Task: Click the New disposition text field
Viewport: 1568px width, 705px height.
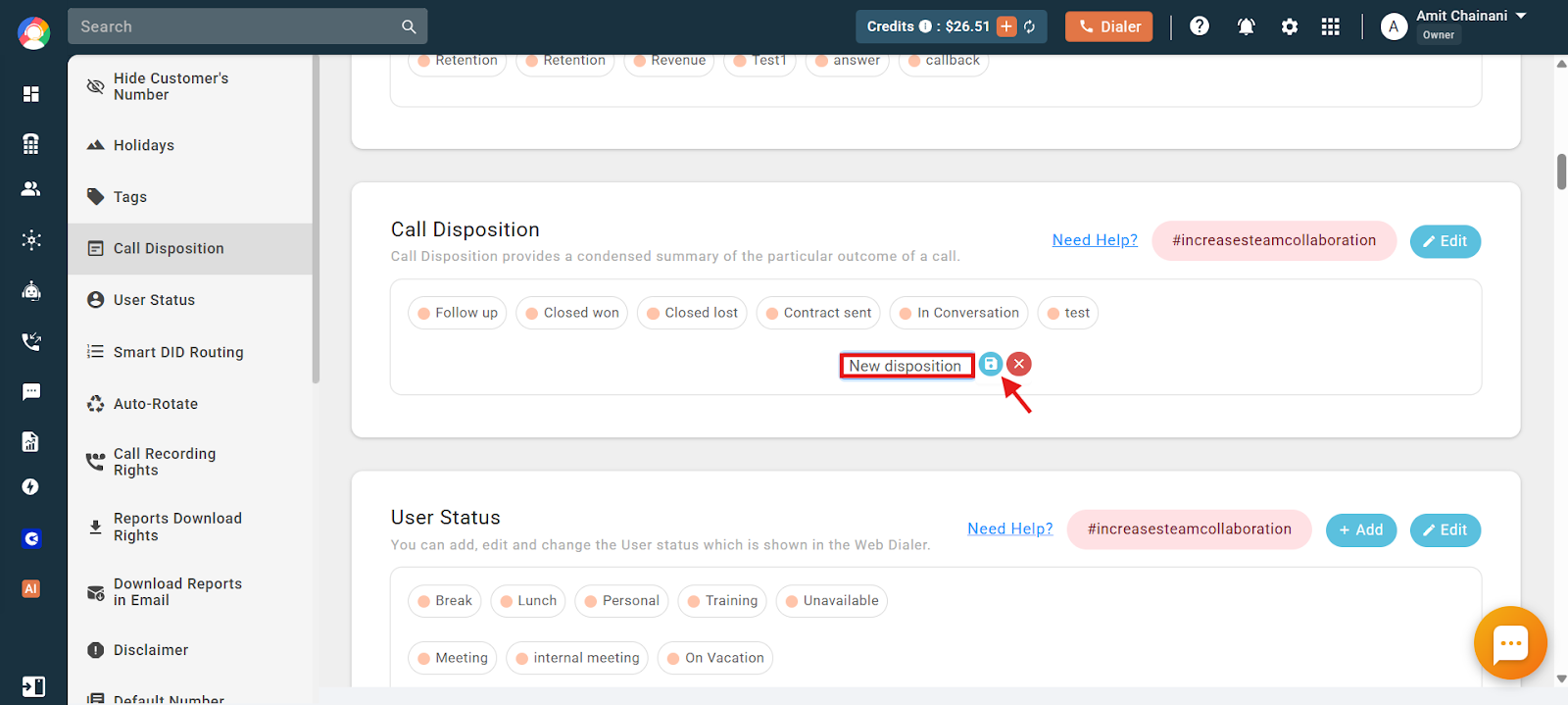Action: point(906,366)
